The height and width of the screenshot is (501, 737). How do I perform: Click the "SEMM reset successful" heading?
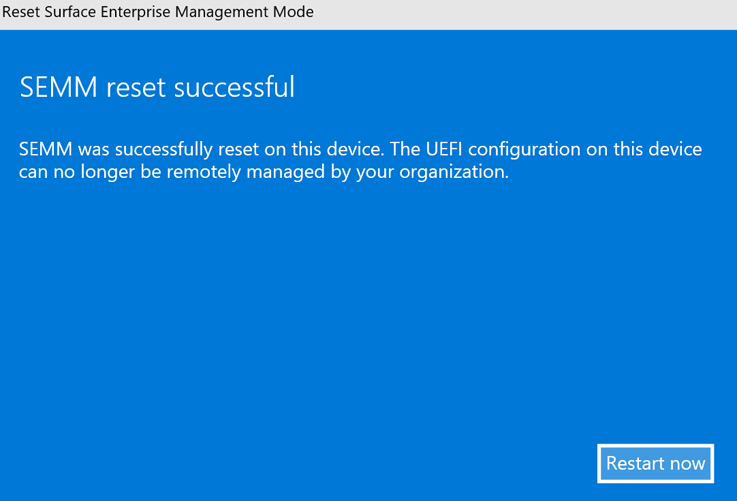pyautogui.click(x=157, y=88)
